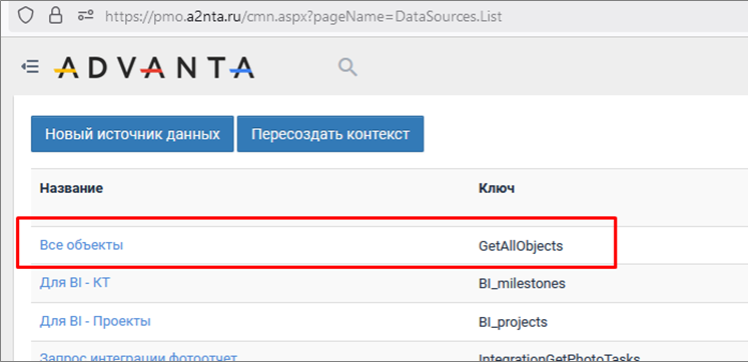The image size is (748, 362).
Task: Select the BI_projects key cell
Action: click(x=513, y=322)
